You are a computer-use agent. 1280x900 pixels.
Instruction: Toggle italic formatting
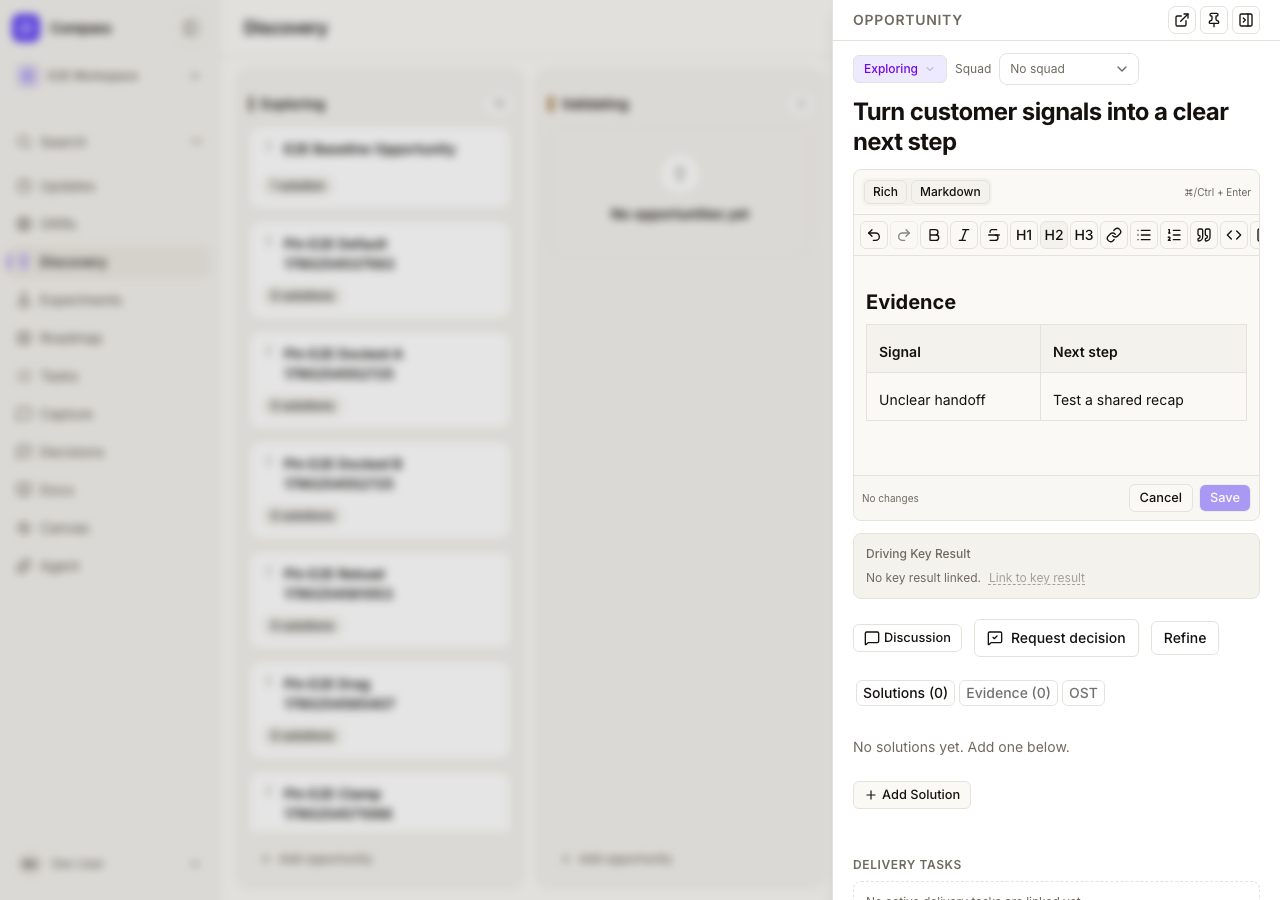click(964, 235)
